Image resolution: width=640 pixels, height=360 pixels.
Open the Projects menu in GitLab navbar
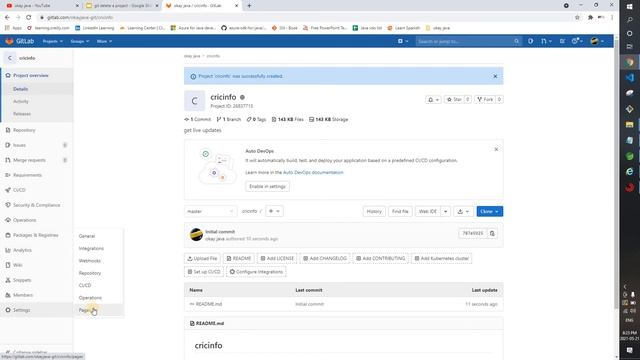[x=53, y=41]
